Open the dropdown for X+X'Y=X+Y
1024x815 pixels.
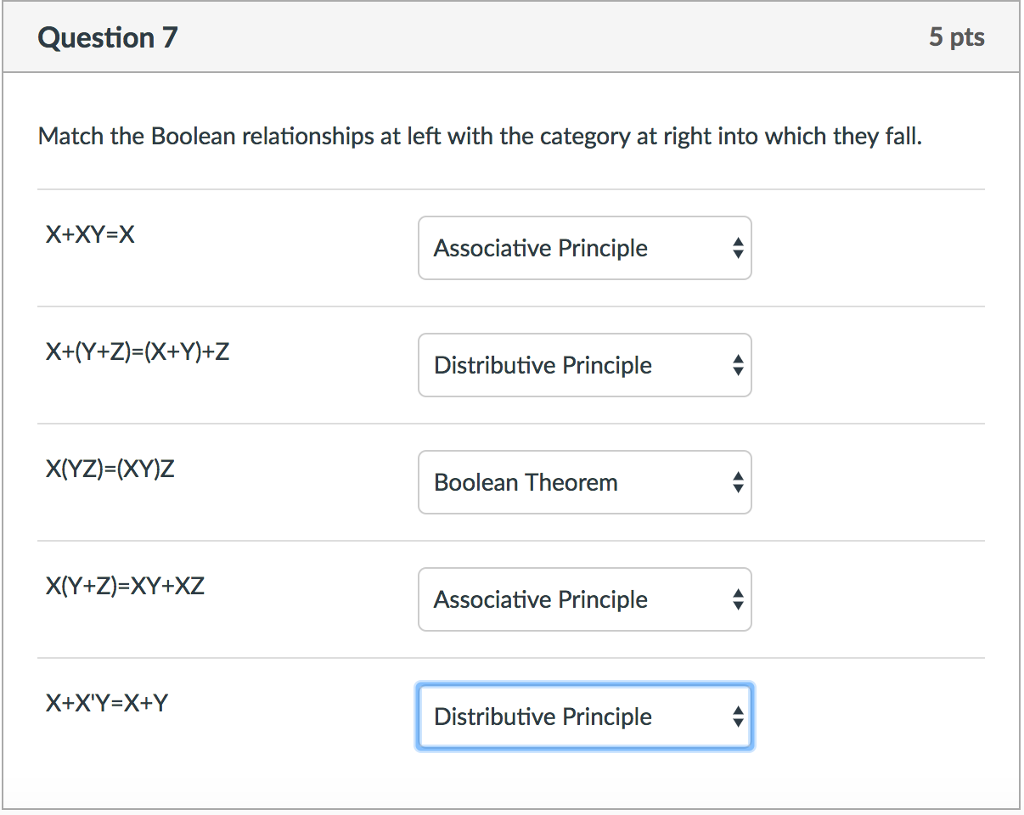click(584, 716)
